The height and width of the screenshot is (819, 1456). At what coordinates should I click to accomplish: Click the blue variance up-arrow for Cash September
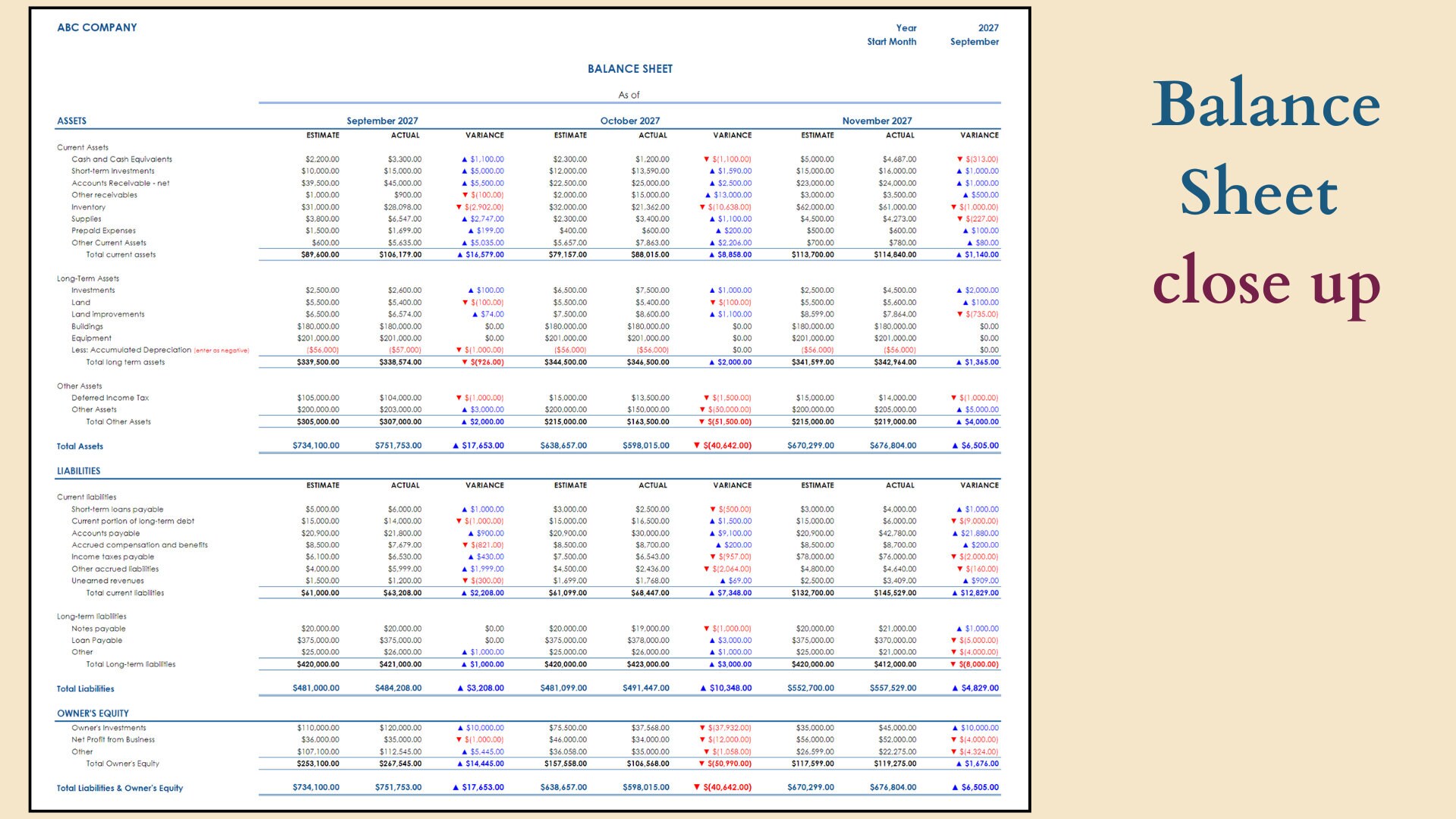(x=466, y=159)
